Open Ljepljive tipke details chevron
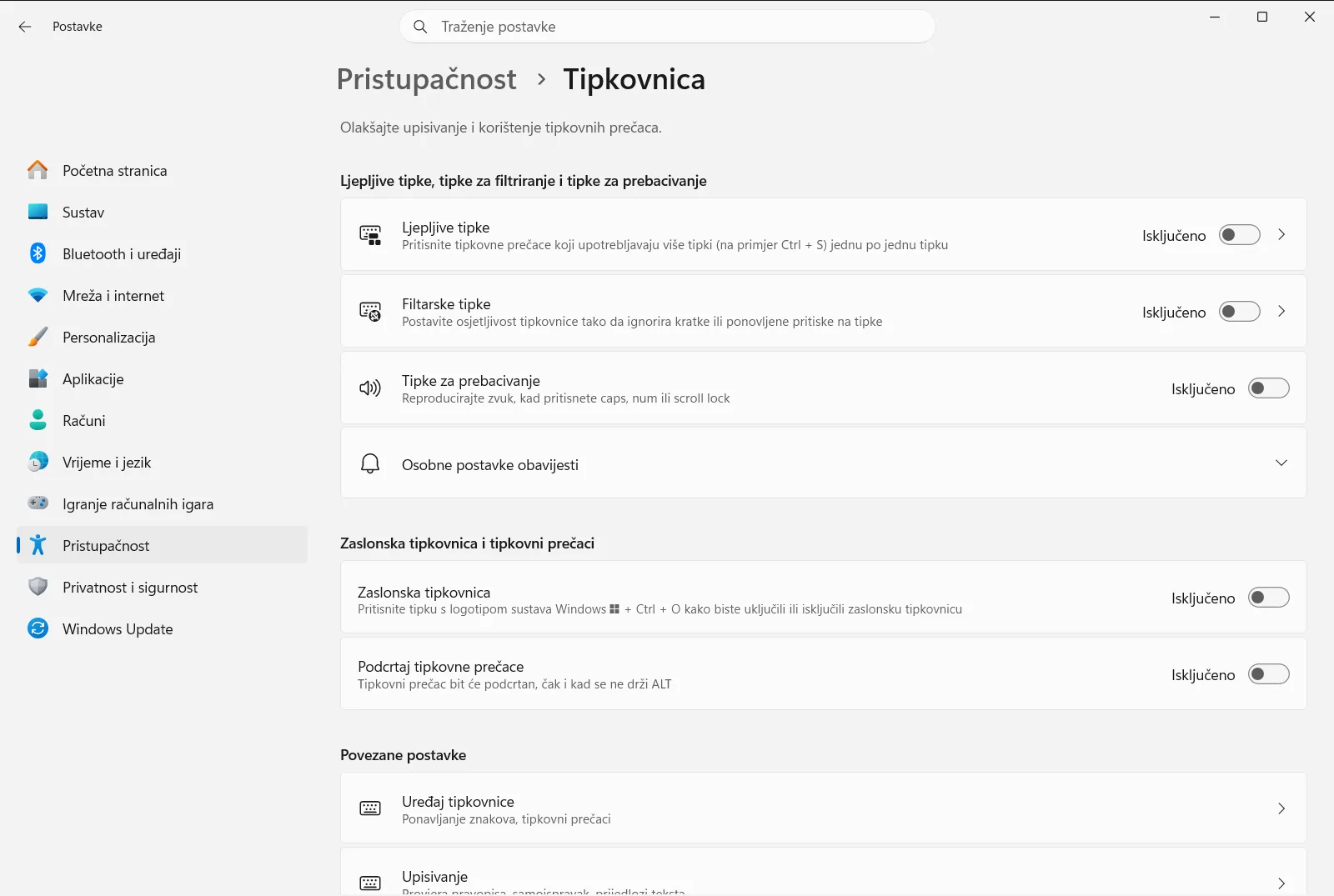 click(1281, 235)
